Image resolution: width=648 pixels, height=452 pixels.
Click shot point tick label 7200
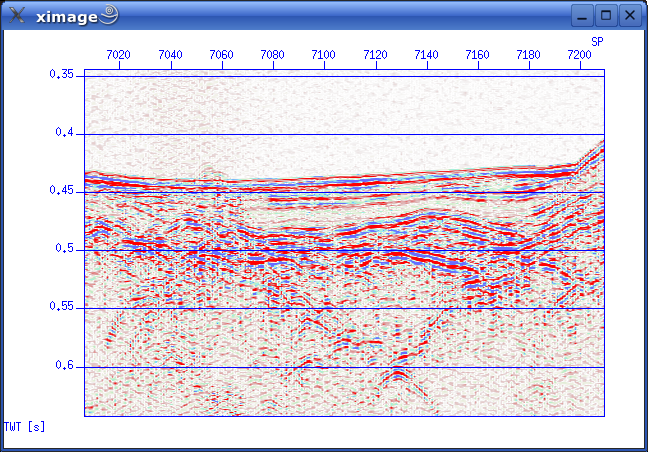click(579, 54)
